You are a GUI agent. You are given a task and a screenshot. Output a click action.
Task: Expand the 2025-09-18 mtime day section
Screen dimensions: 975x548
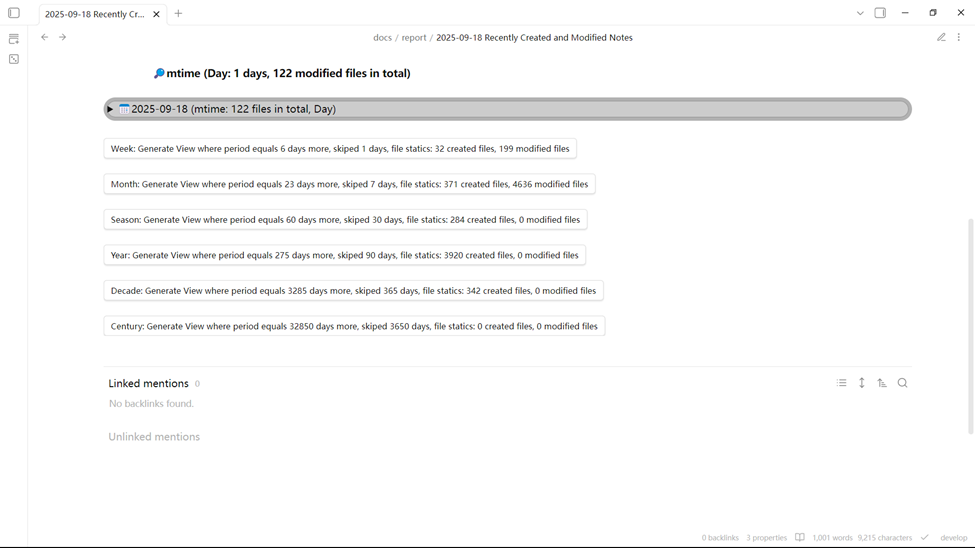coord(110,109)
